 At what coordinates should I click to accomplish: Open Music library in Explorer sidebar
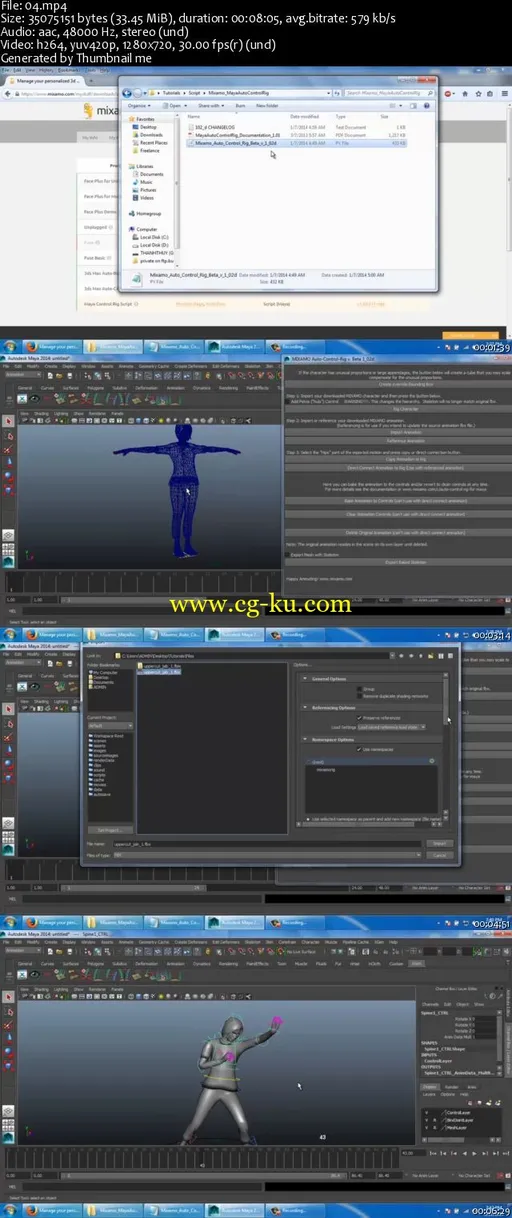pos(146,182)
